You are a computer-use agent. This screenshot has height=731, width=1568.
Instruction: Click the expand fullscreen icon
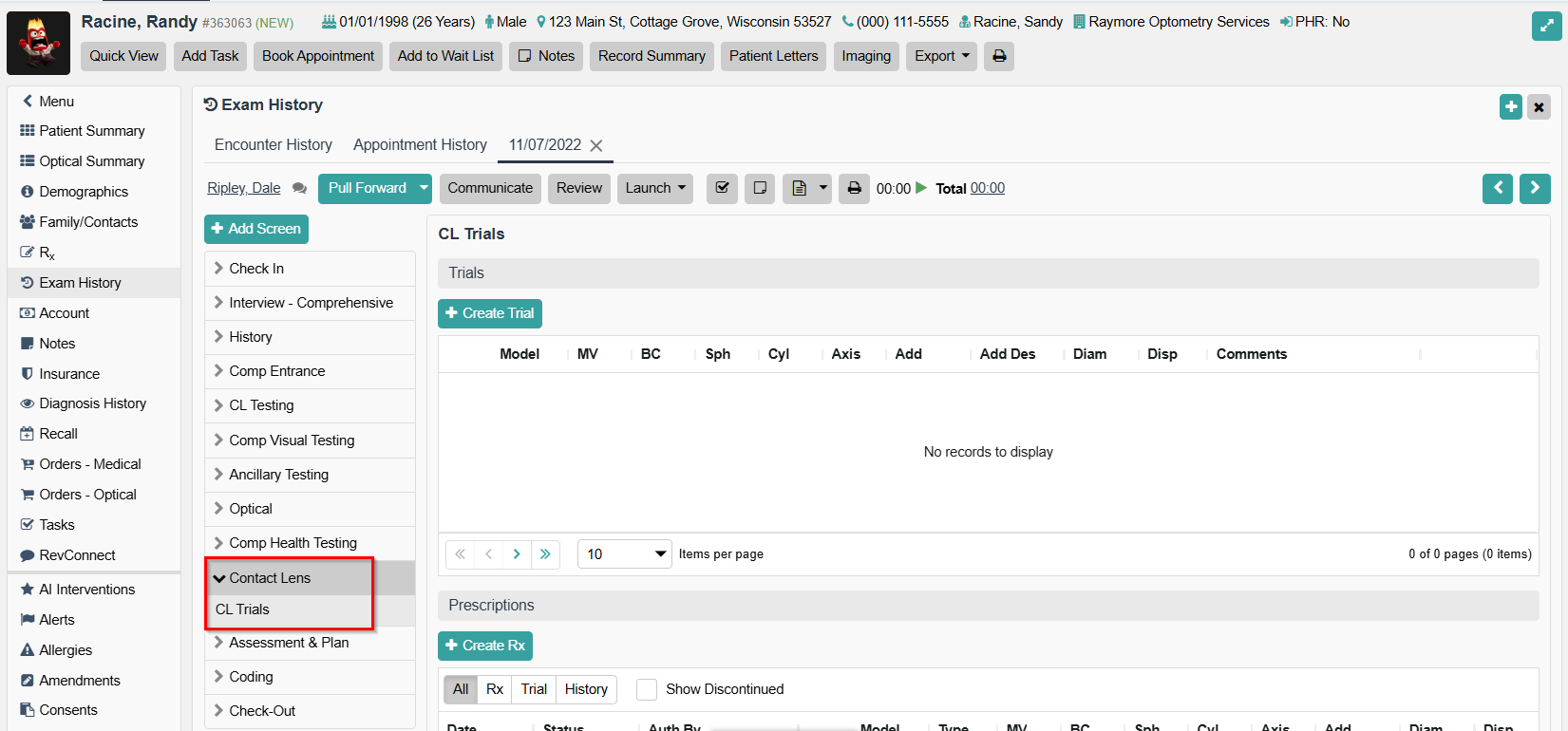click(x=1546, y=26)
